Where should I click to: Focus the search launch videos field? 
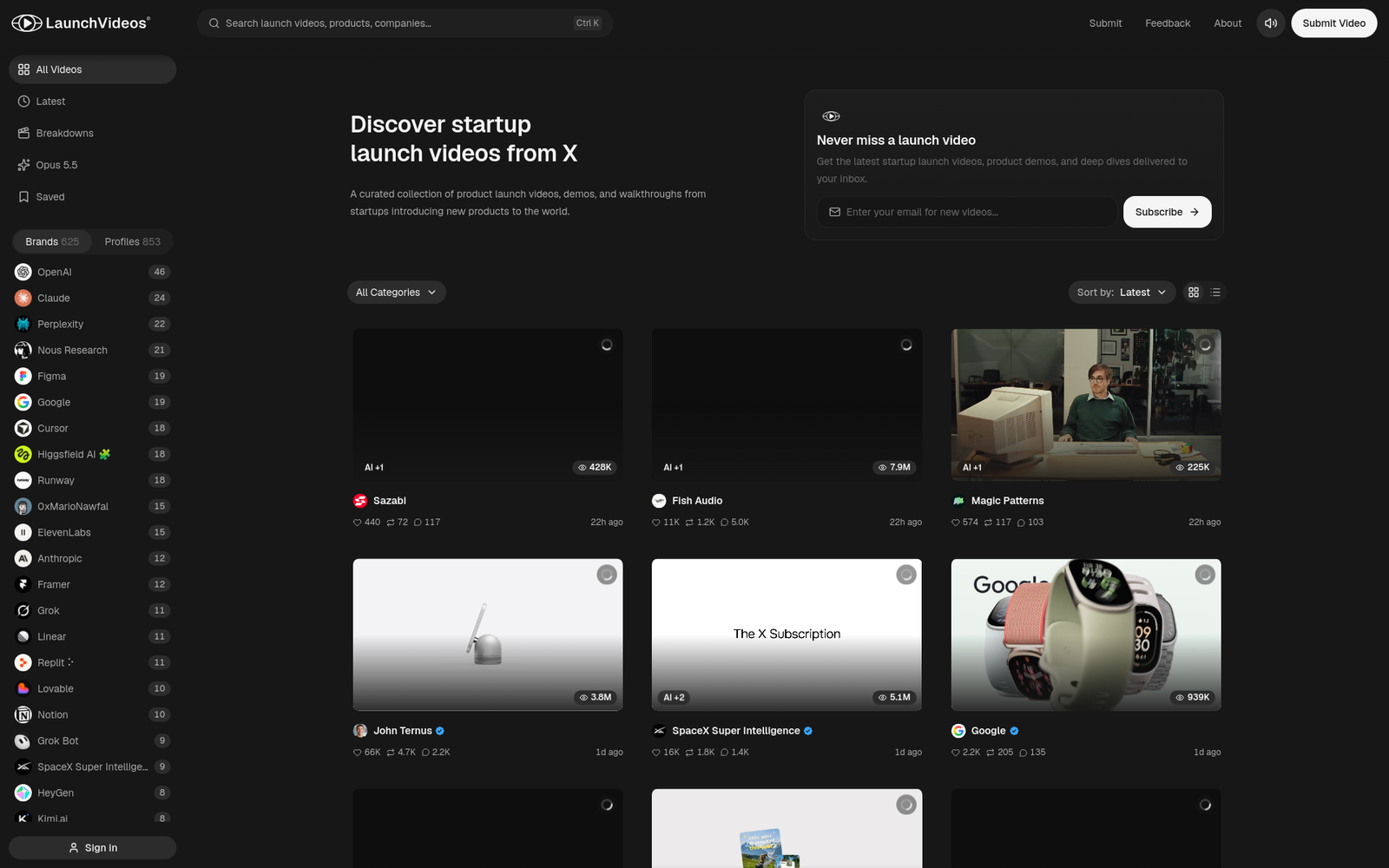click(x=405, y=23)
